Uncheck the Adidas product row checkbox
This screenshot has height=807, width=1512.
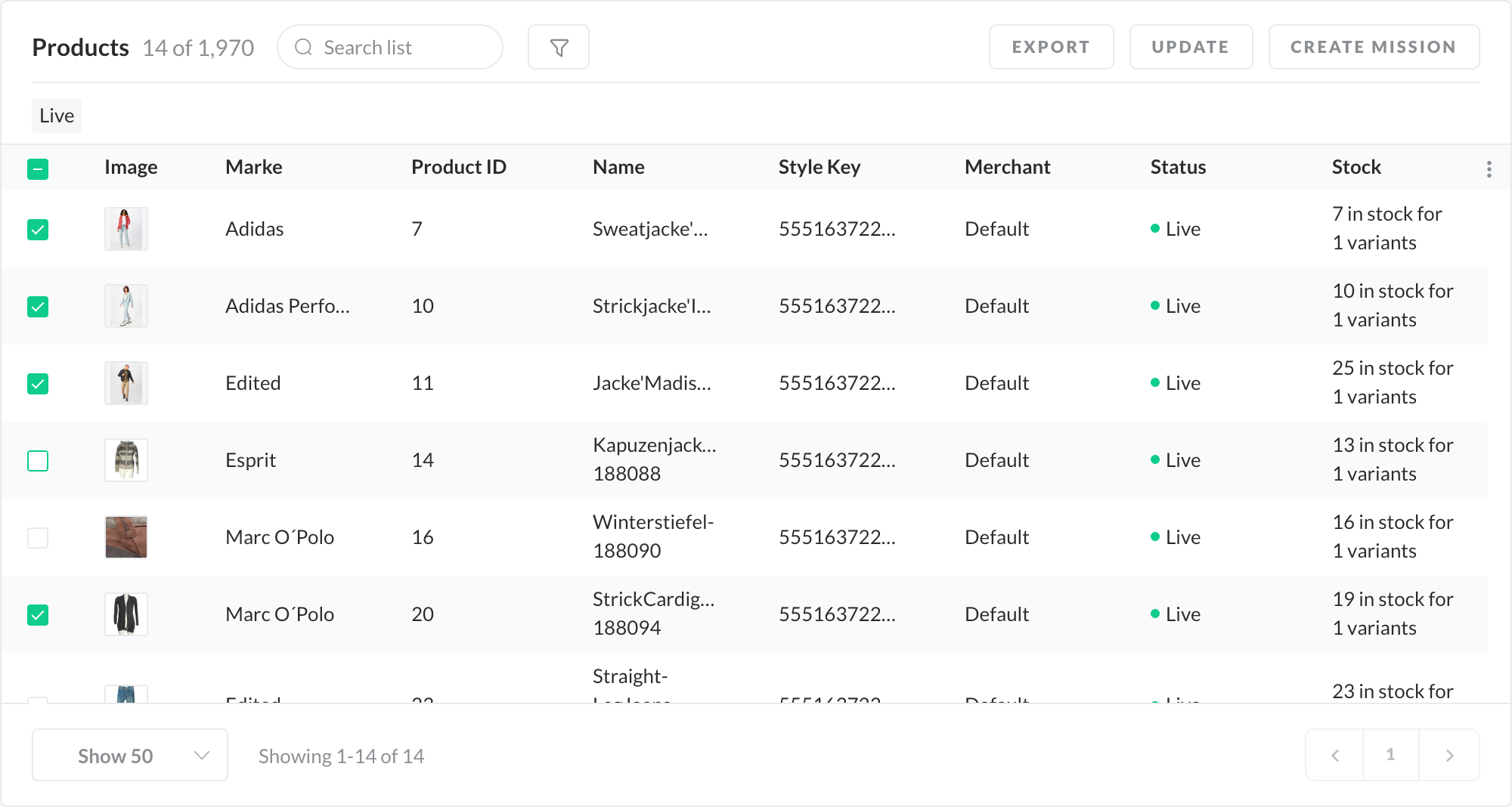click(38, 230)
